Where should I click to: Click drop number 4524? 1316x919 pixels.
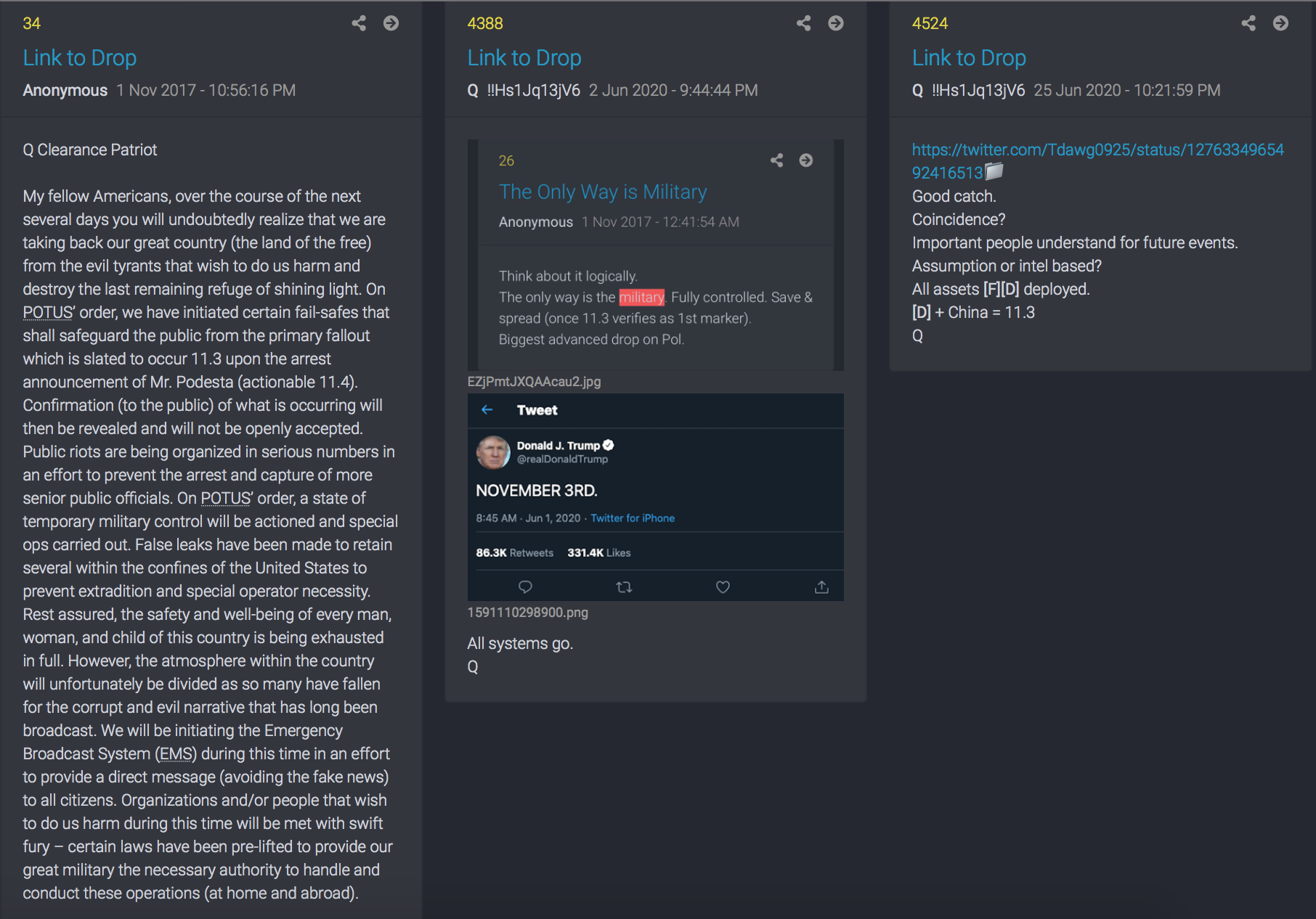point(930,23)
